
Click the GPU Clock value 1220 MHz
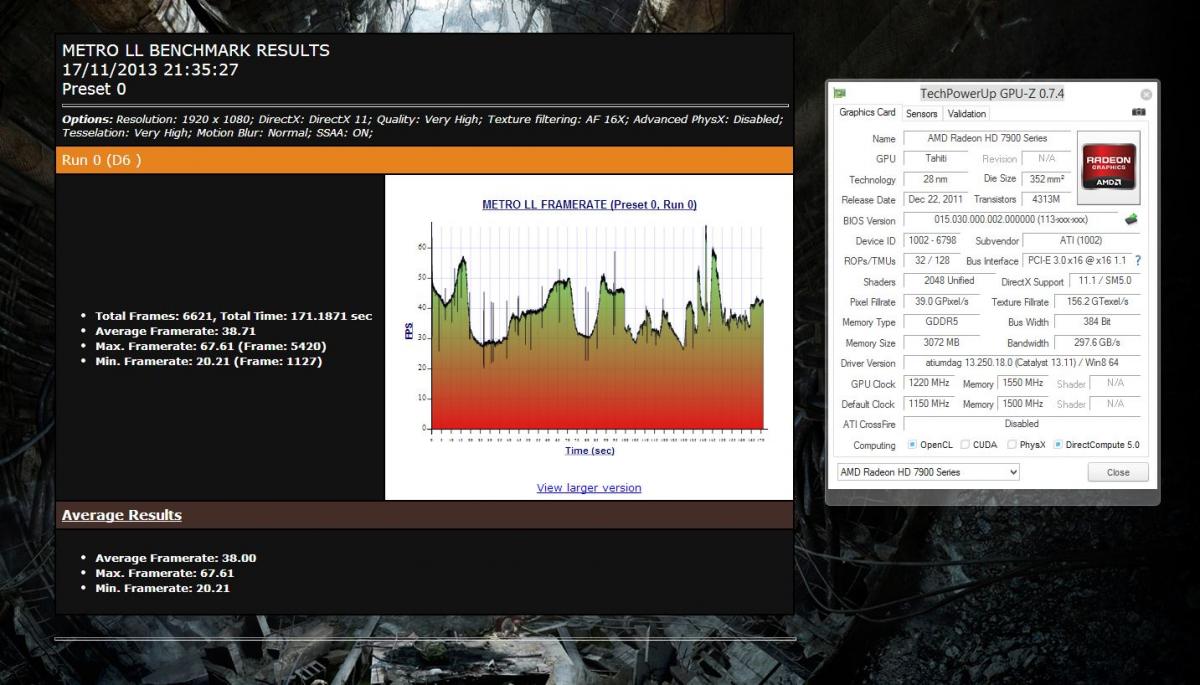pos(929,383)
